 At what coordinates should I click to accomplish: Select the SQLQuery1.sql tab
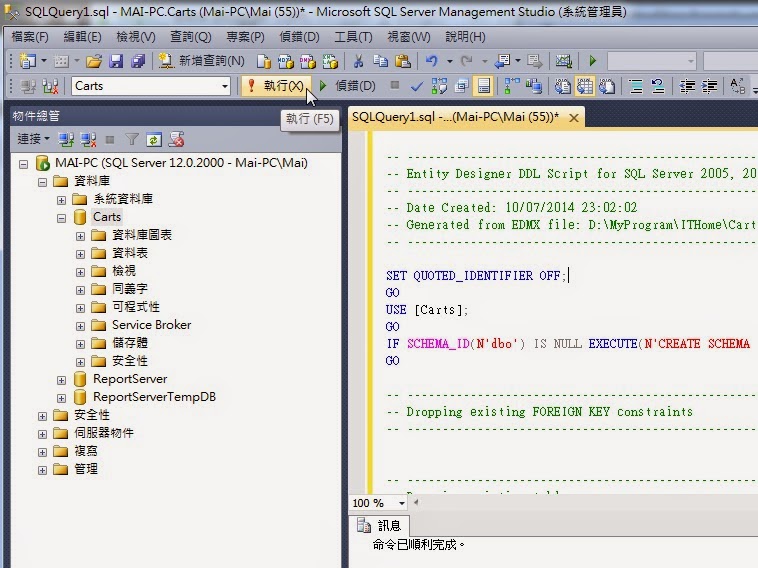tap(455, 117)
